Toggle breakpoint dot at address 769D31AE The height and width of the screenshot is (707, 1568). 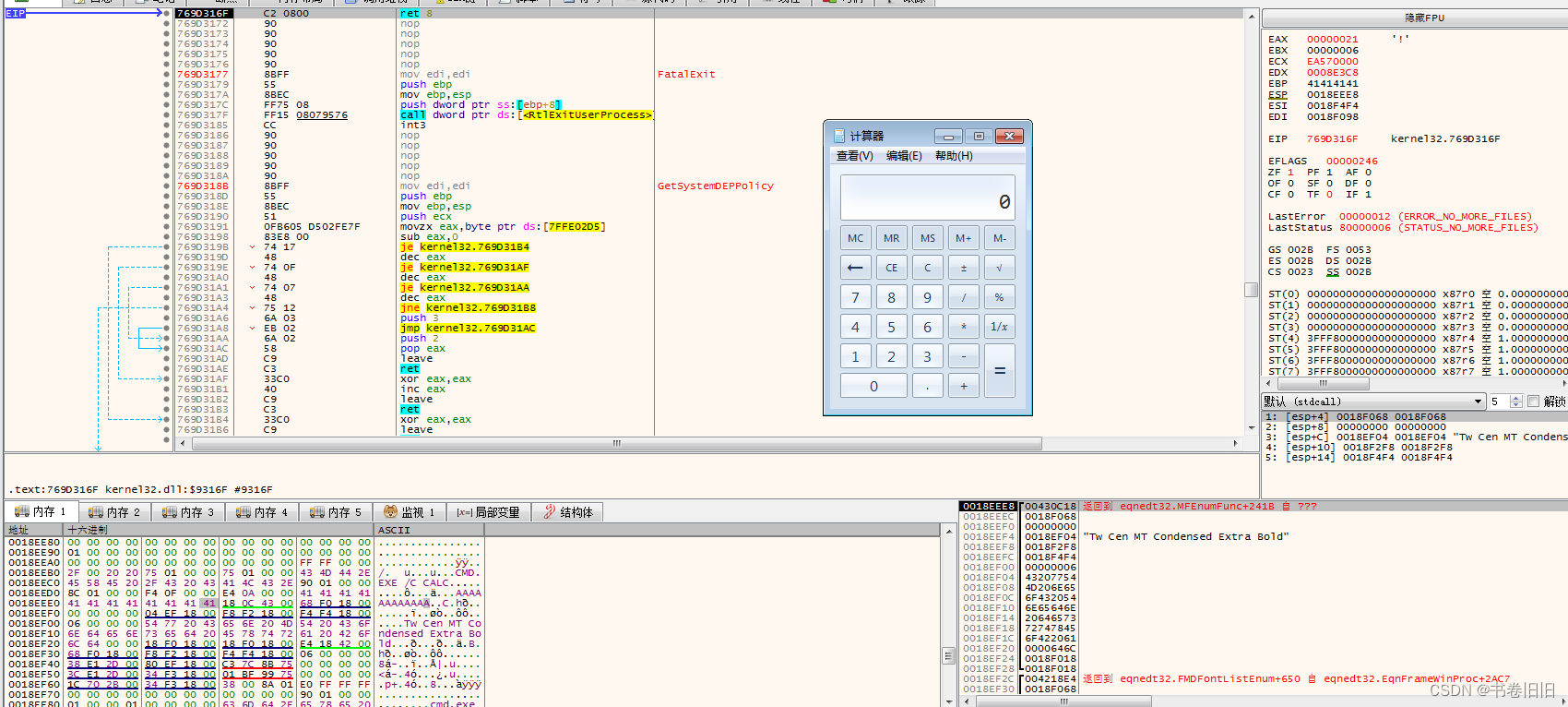click(166, 368)
